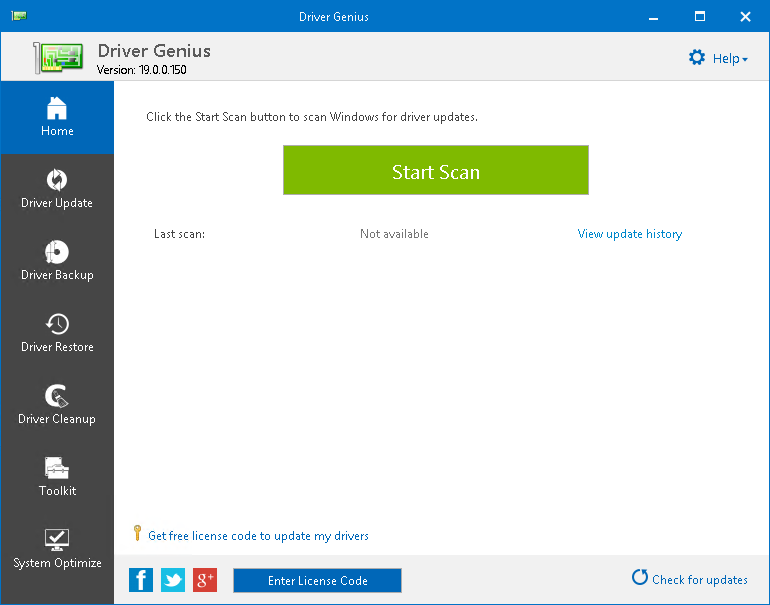This screenshot has width=770, height=605.
Task: Maximize the Driver Genius window
Action: (700, 17)
